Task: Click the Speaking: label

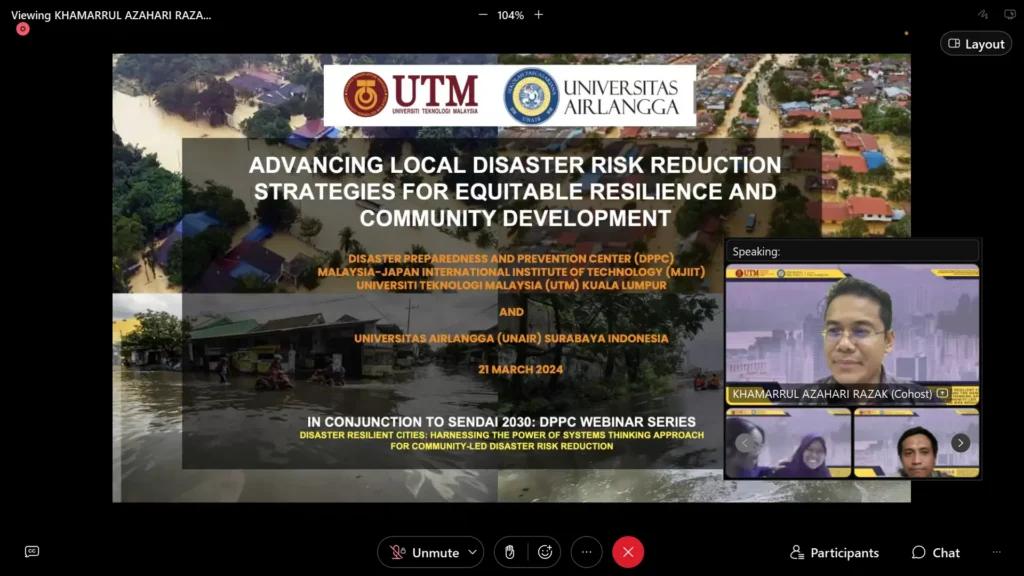Action: pyautogui.click(x=756, y=251)
